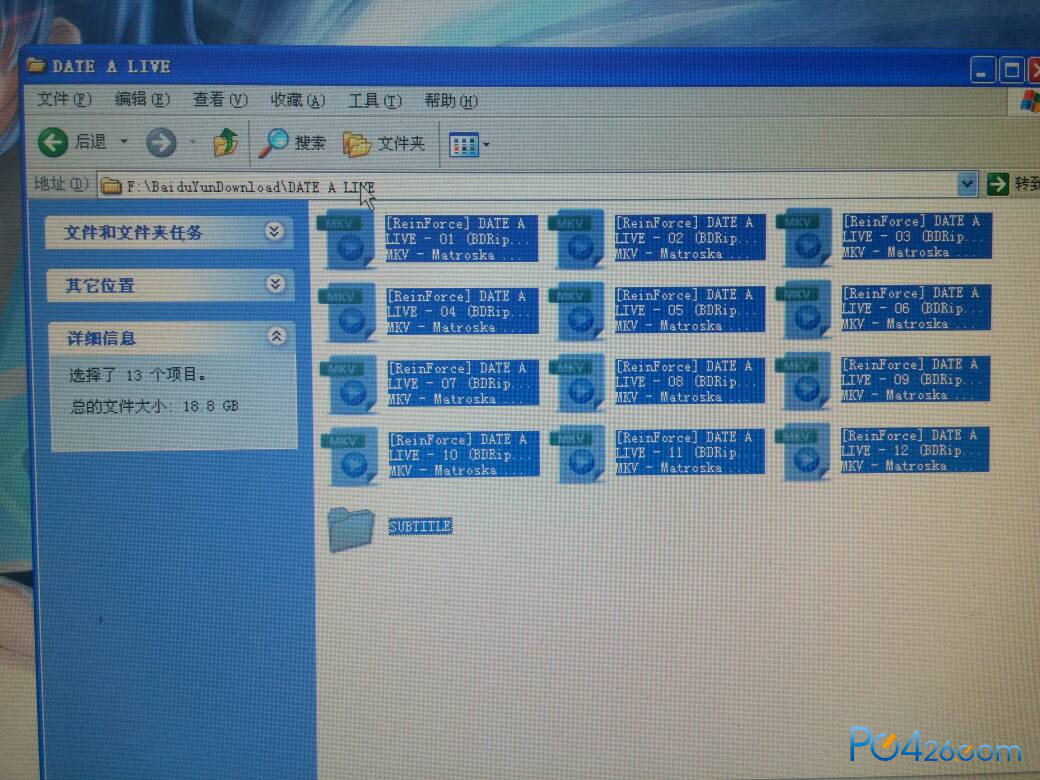Click the SUBTITLE folder name
The height and width of the screenshot is (780, 1040).
point(421,527)
